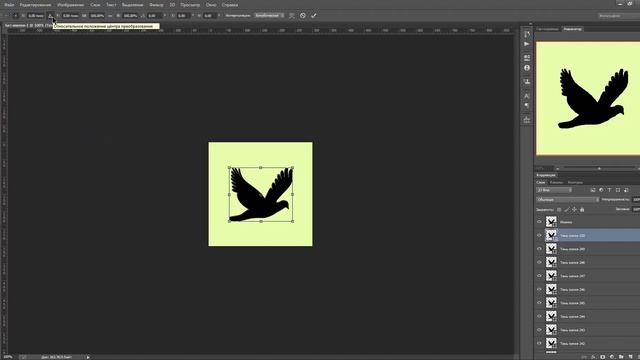
Task: Toggle lock position icon in Layers panel
Action: [x=575, y=209]
